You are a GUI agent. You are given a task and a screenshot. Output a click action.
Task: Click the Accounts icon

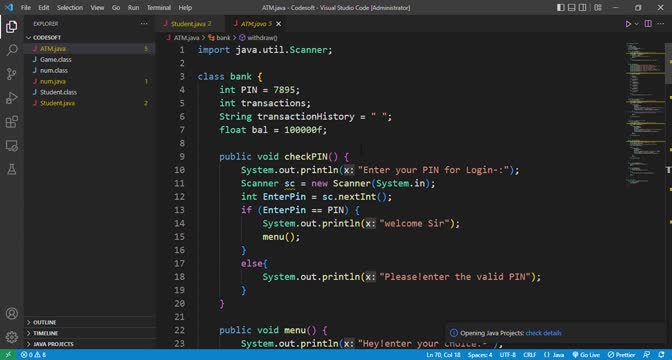pos(12,313)
